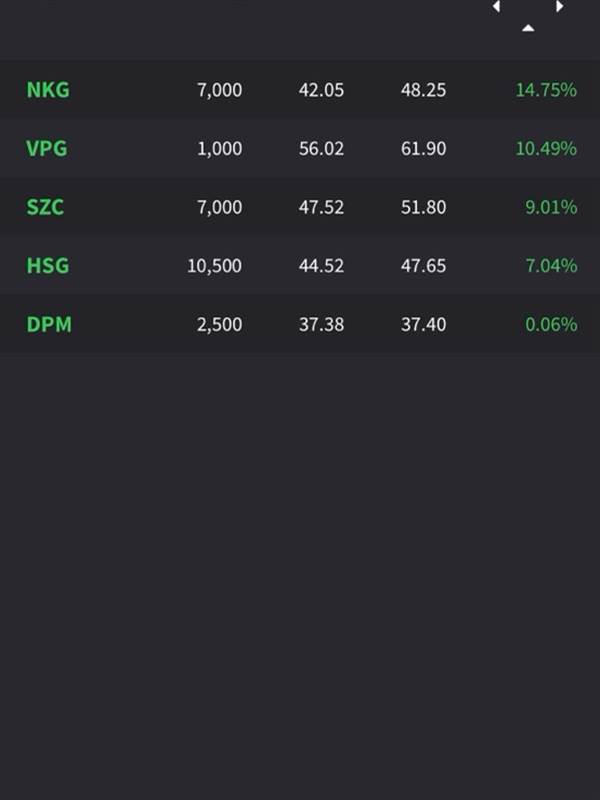Open the NKG stock ticker
Viewport: 600px width, 800px height.
[x=48, y=90]
